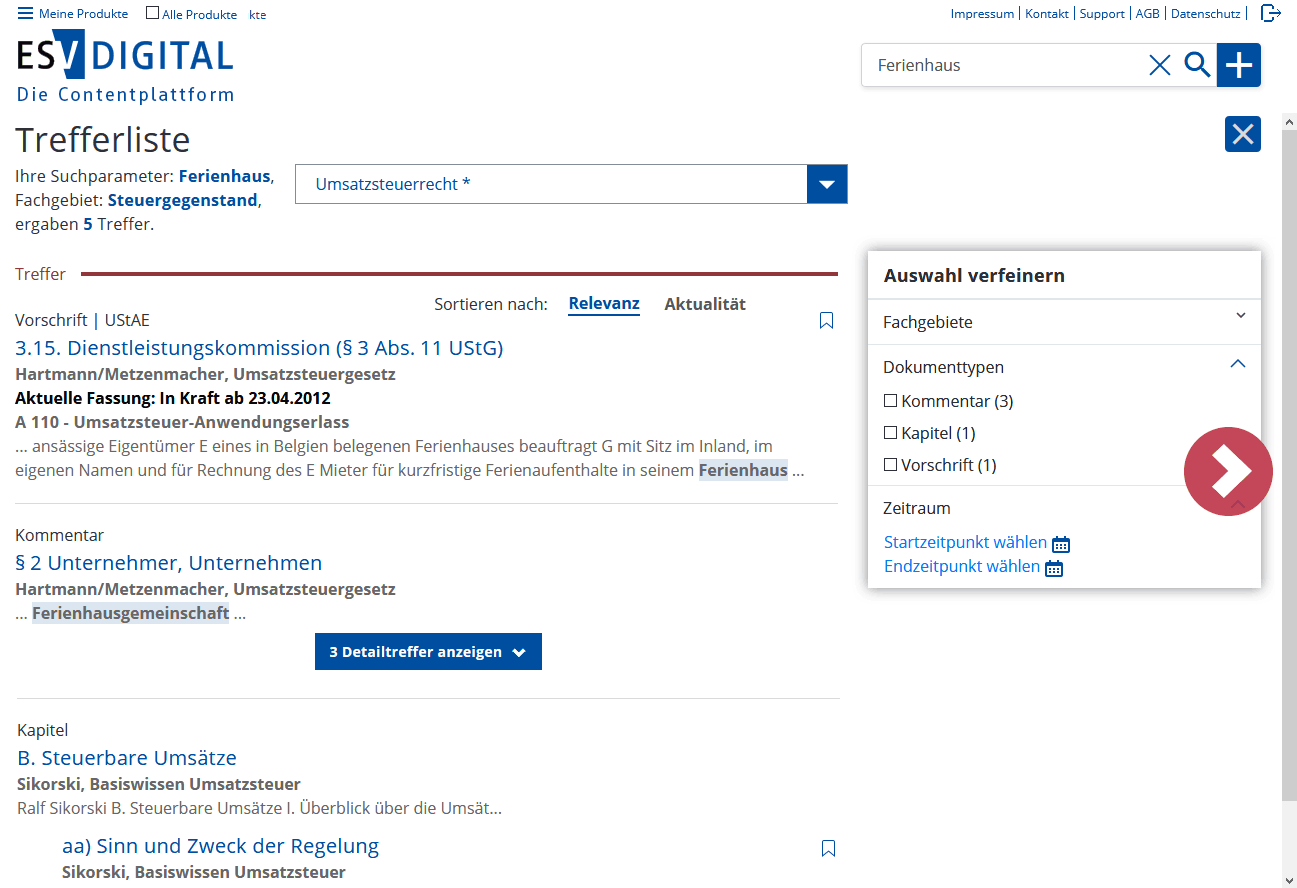Click Endzeitpunkt wählen link

(x=962, y=566)
